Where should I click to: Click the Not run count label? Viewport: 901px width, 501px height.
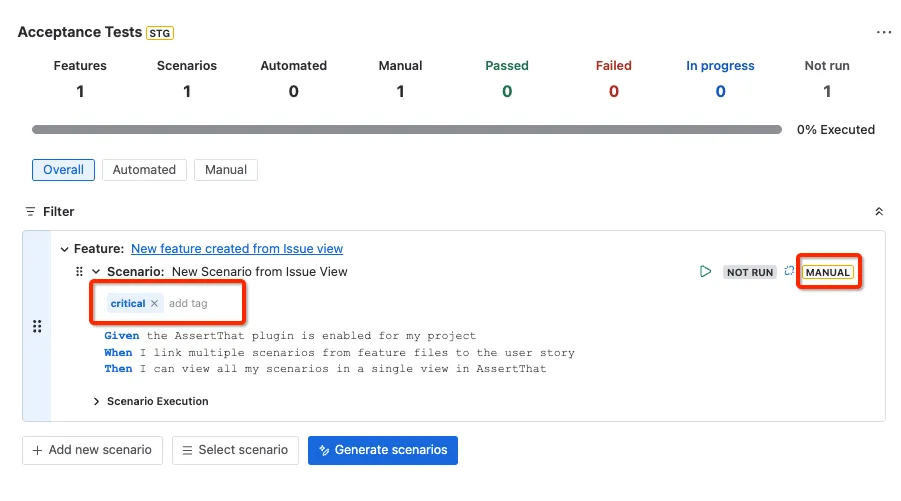pyautogui.click(x=827, y=65)
